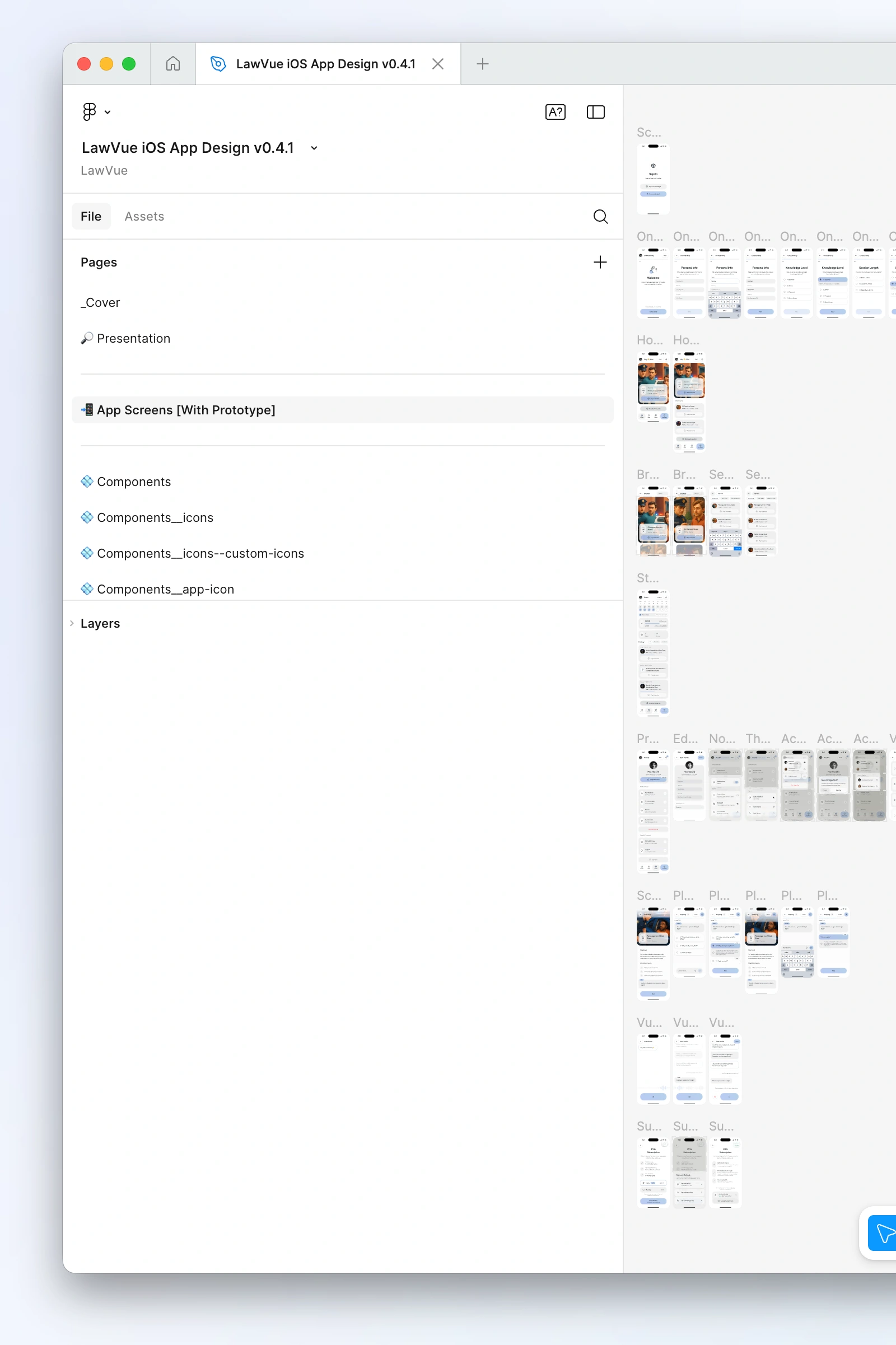
Task: Open the Components__icons page
Action: (x=155, y=517)
